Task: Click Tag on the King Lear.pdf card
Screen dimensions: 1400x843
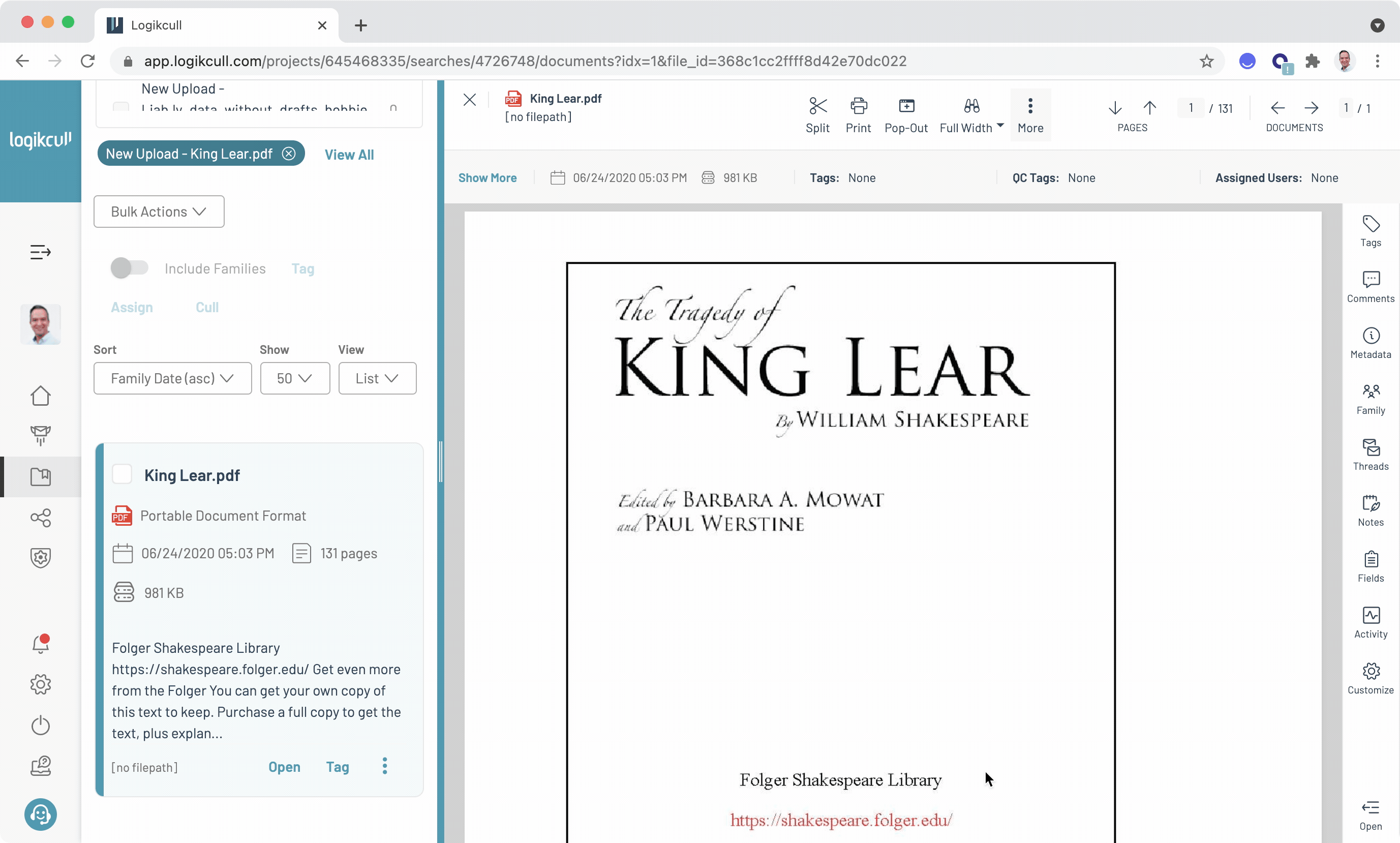Action: coord(338,767)
